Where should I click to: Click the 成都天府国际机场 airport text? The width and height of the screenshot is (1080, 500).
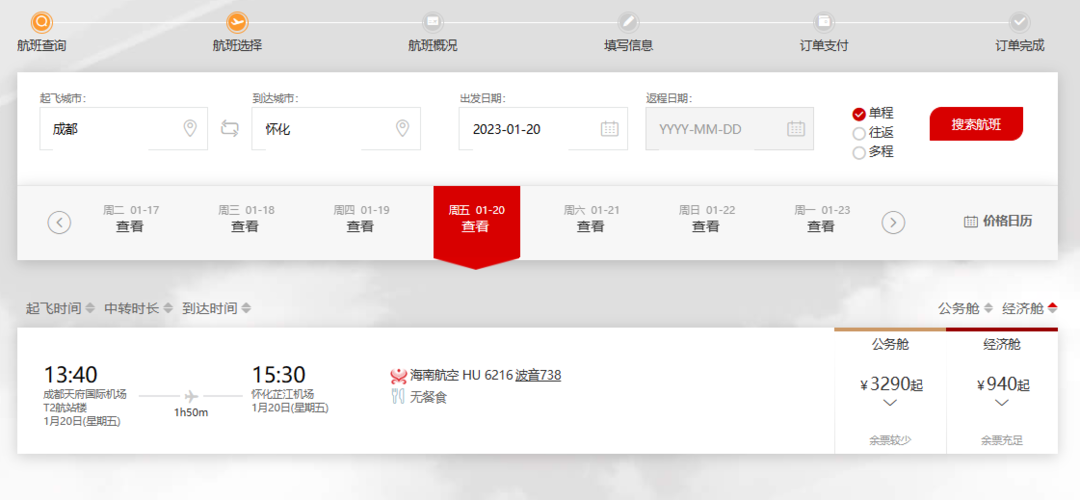point(85,395)
